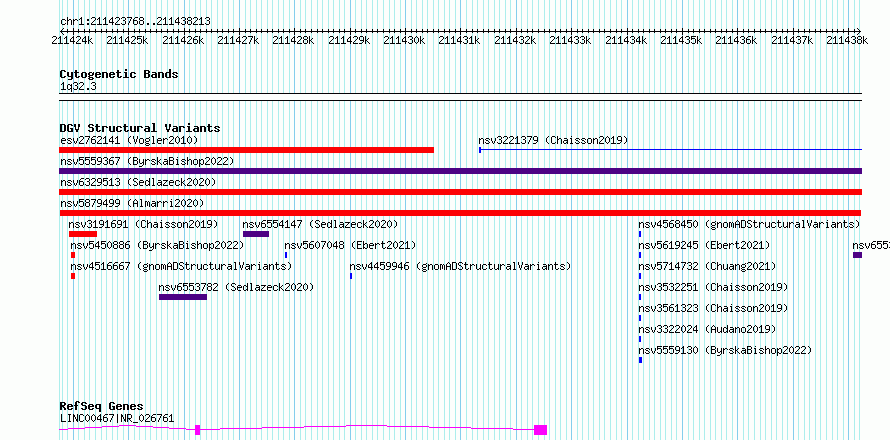
Task: Select the red esv2762141 variant bar
Action: 246,150
